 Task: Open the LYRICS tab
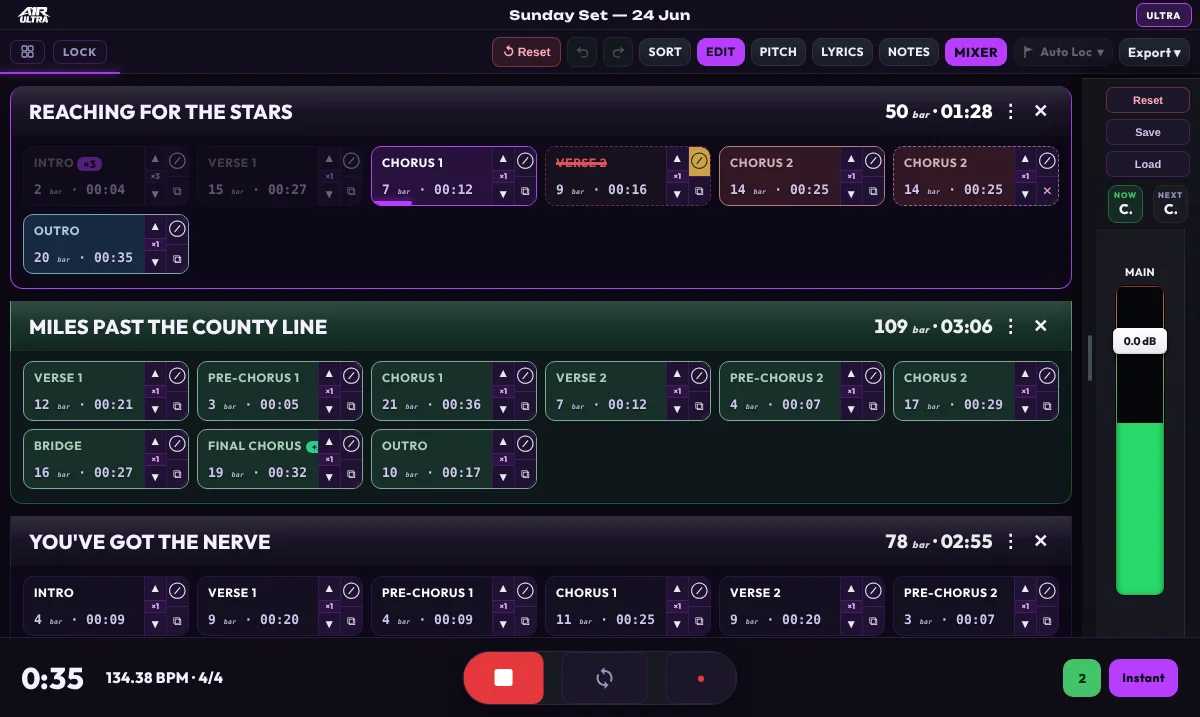(842, 52)
